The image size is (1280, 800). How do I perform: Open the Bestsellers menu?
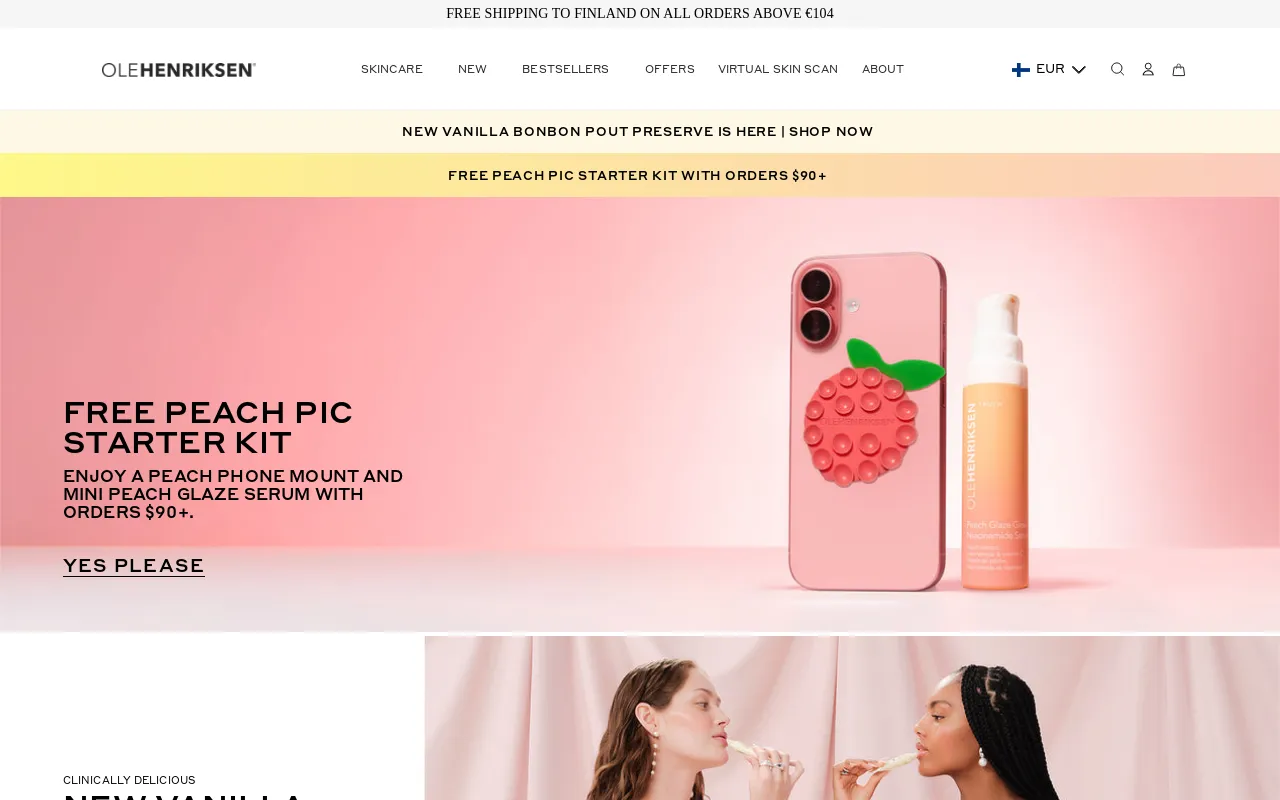[565, 69]
